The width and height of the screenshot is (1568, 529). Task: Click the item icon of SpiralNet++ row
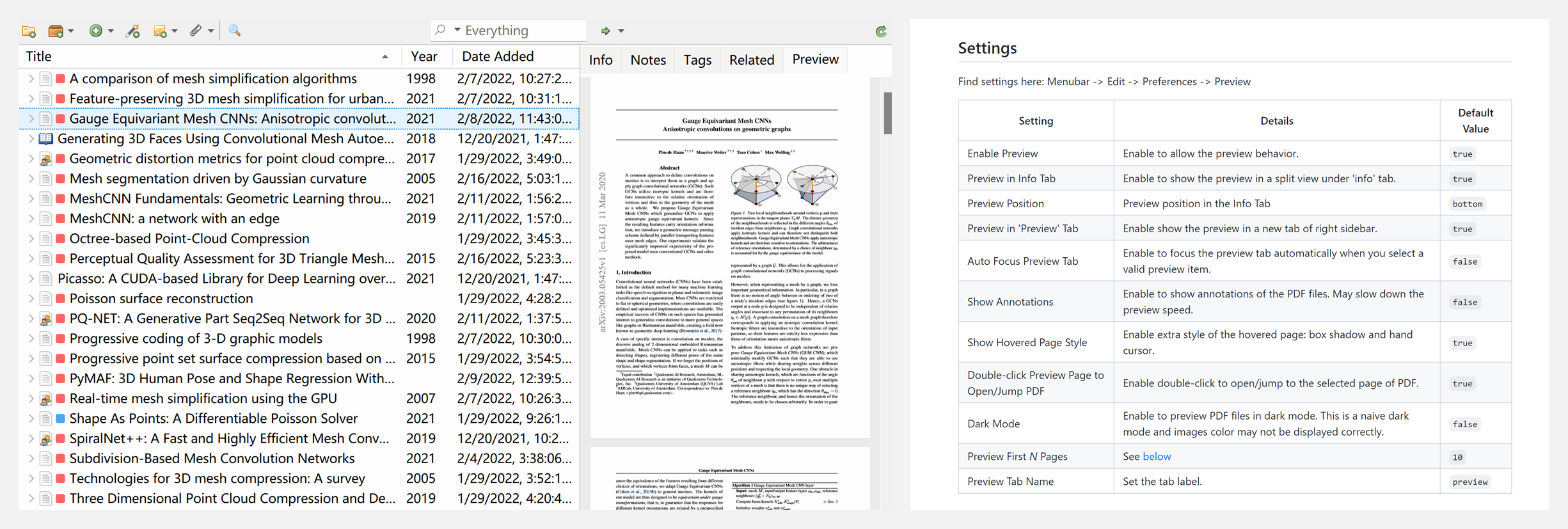coord(45,439)
